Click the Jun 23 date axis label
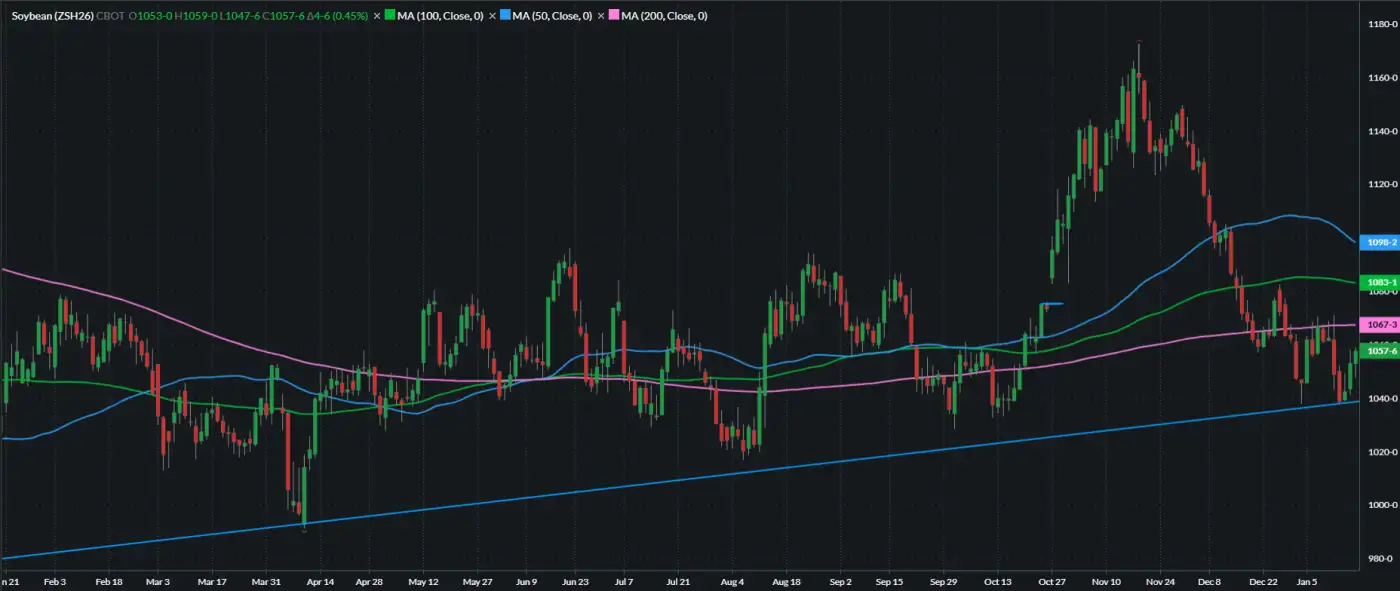Viewport: 1400px width, 591px height. pos(576,581)
